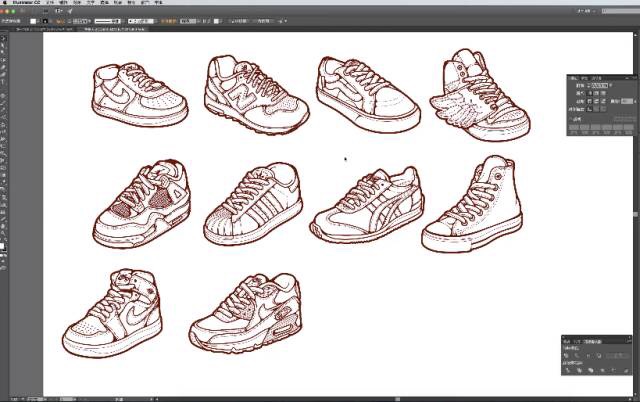Click the vertical scrollbar on the canvas right edge
The image size is (640, 402).
(x=636, y=214)
